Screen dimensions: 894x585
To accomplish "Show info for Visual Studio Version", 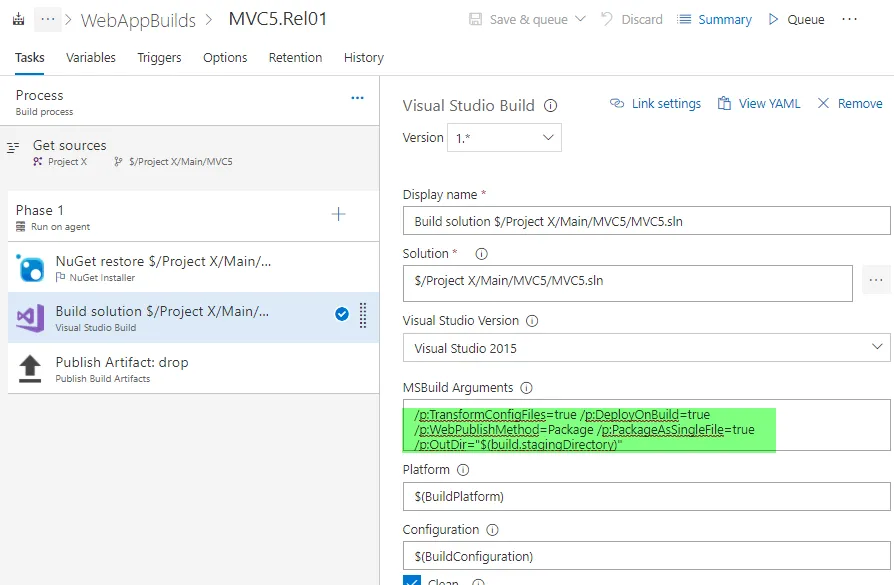I will (x=531, y=321).
